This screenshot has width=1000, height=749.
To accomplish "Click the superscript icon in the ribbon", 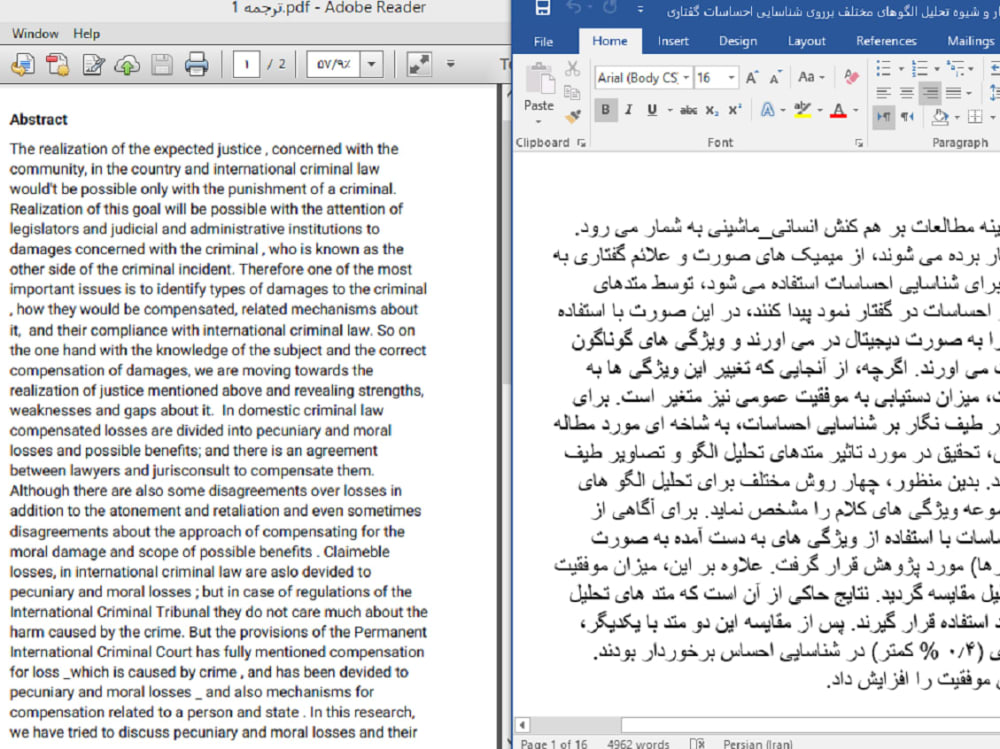I will [x=734, y=109].
